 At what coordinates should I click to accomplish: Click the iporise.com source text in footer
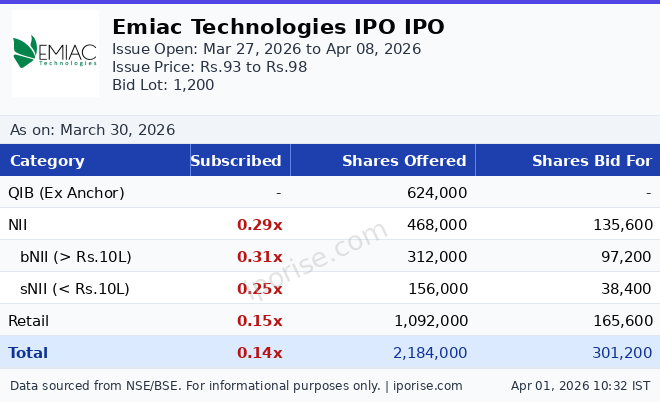[427, 386]
